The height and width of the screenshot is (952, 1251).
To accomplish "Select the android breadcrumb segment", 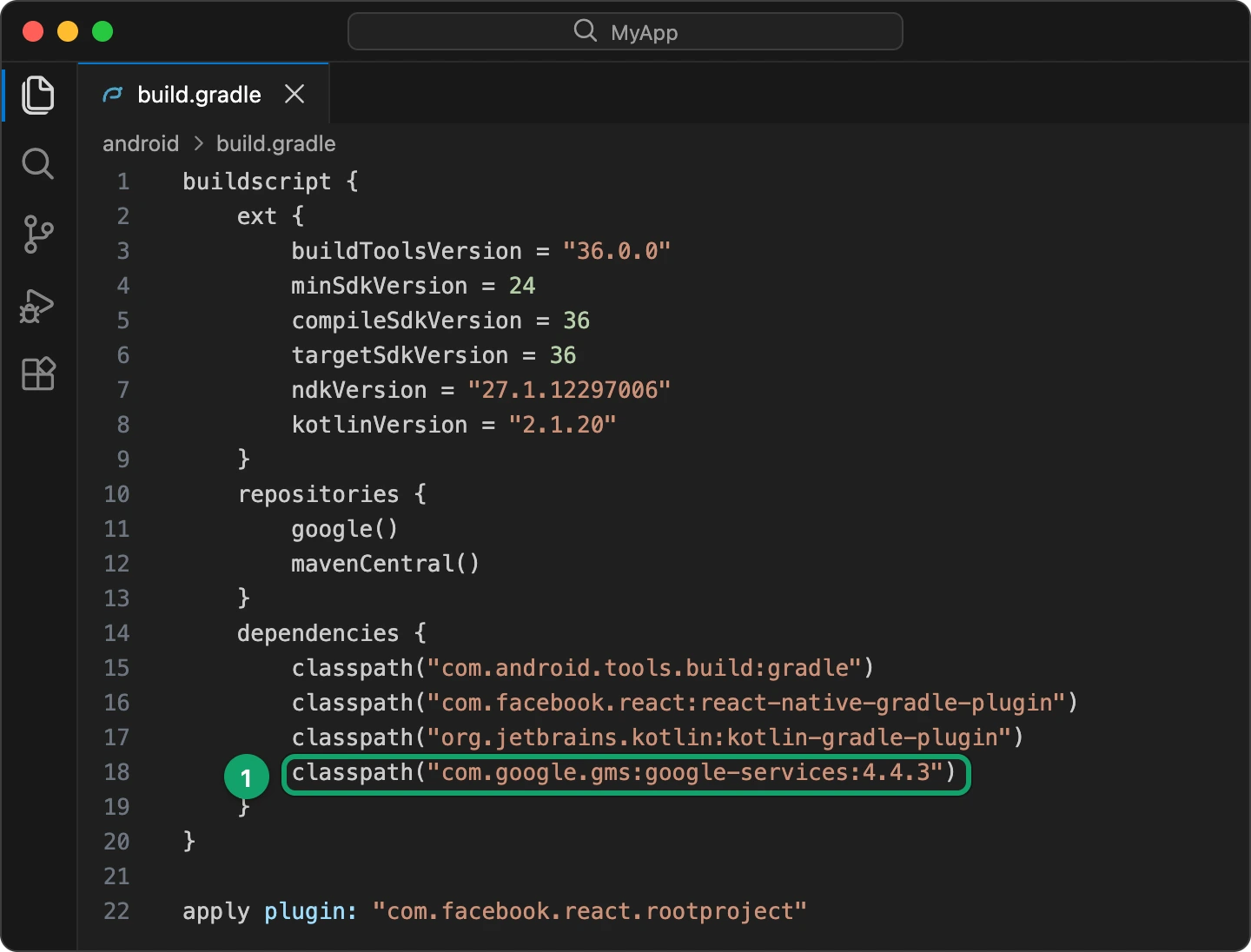I will pyautogui.click(x=141, y=143).
